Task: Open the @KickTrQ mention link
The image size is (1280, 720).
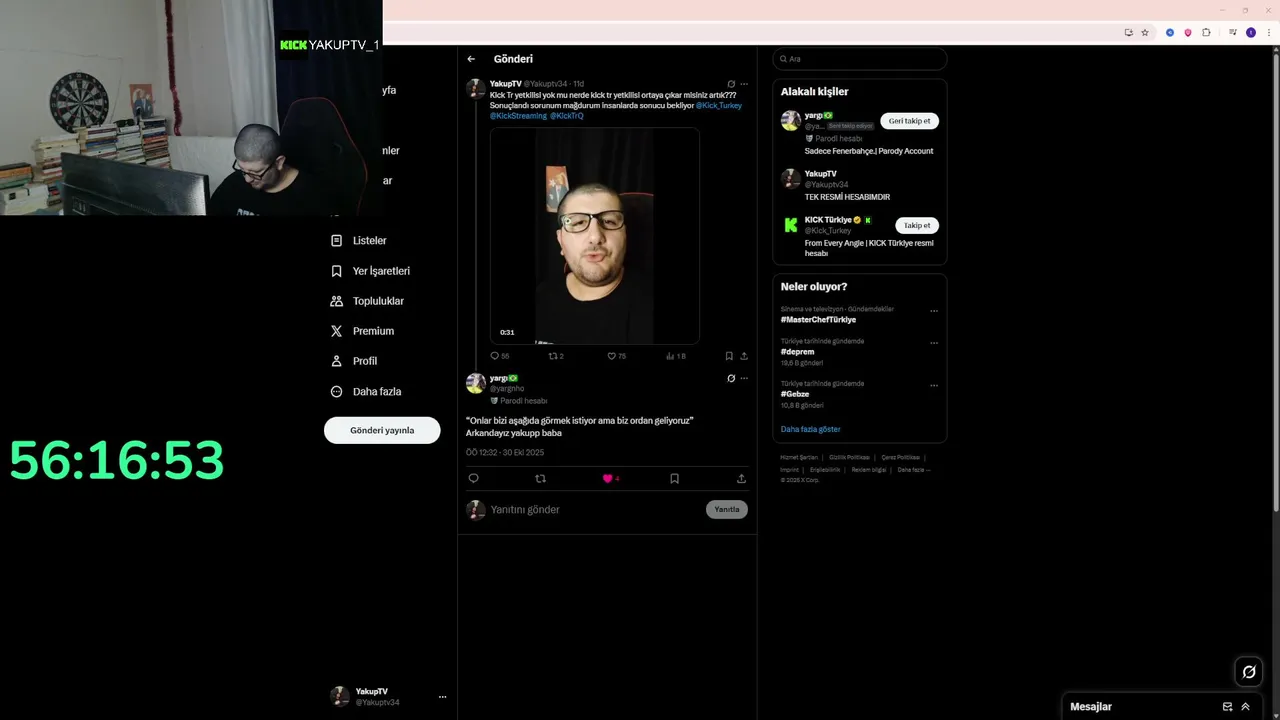Action: click(566, 116)
